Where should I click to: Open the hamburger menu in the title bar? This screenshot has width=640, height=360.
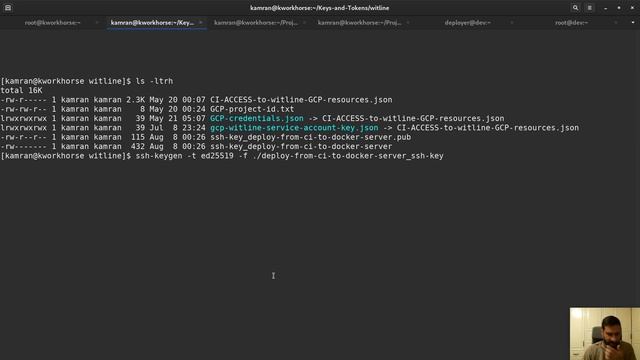pos(589,8)
